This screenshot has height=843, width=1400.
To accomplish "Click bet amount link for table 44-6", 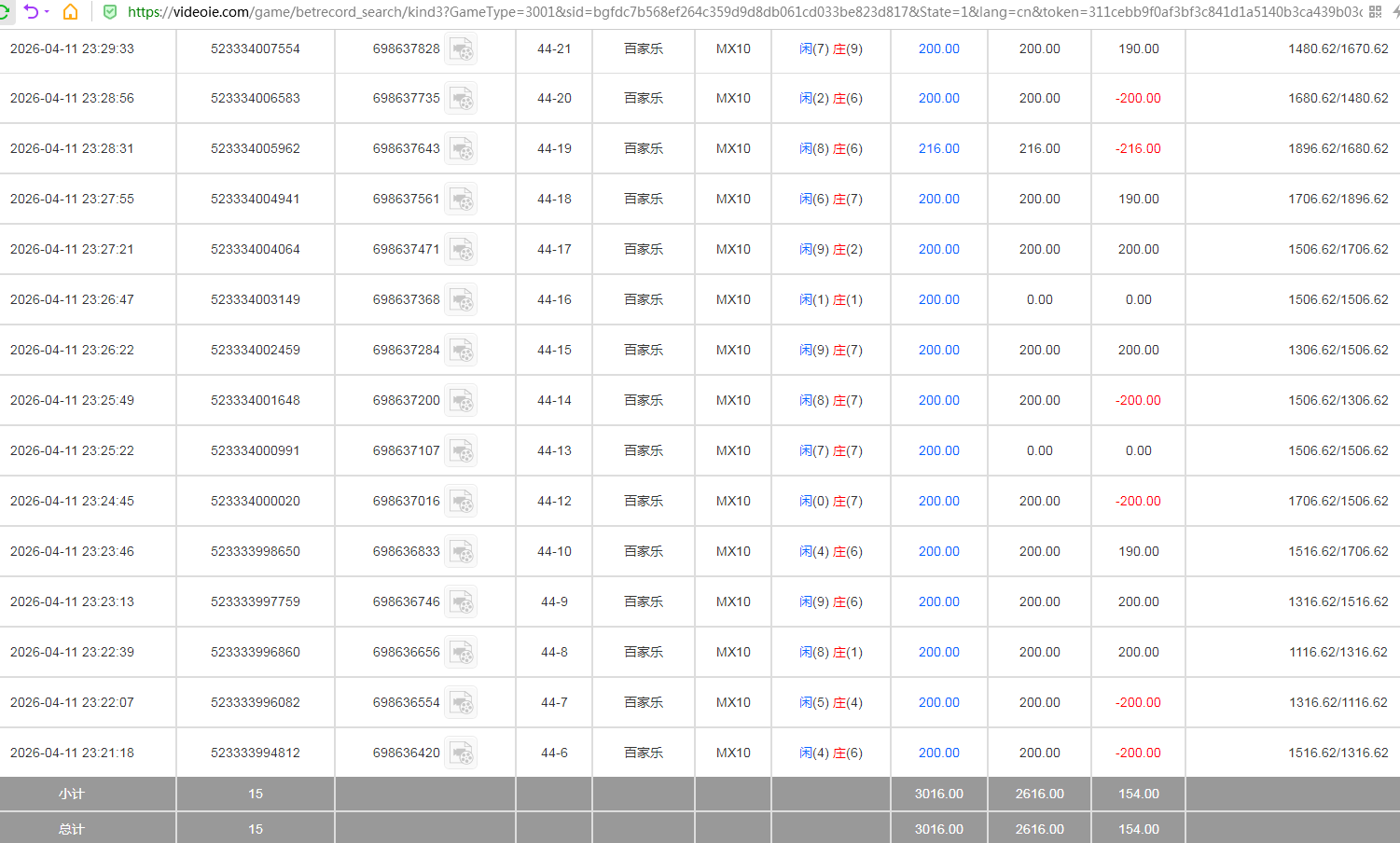I will 938,753.
